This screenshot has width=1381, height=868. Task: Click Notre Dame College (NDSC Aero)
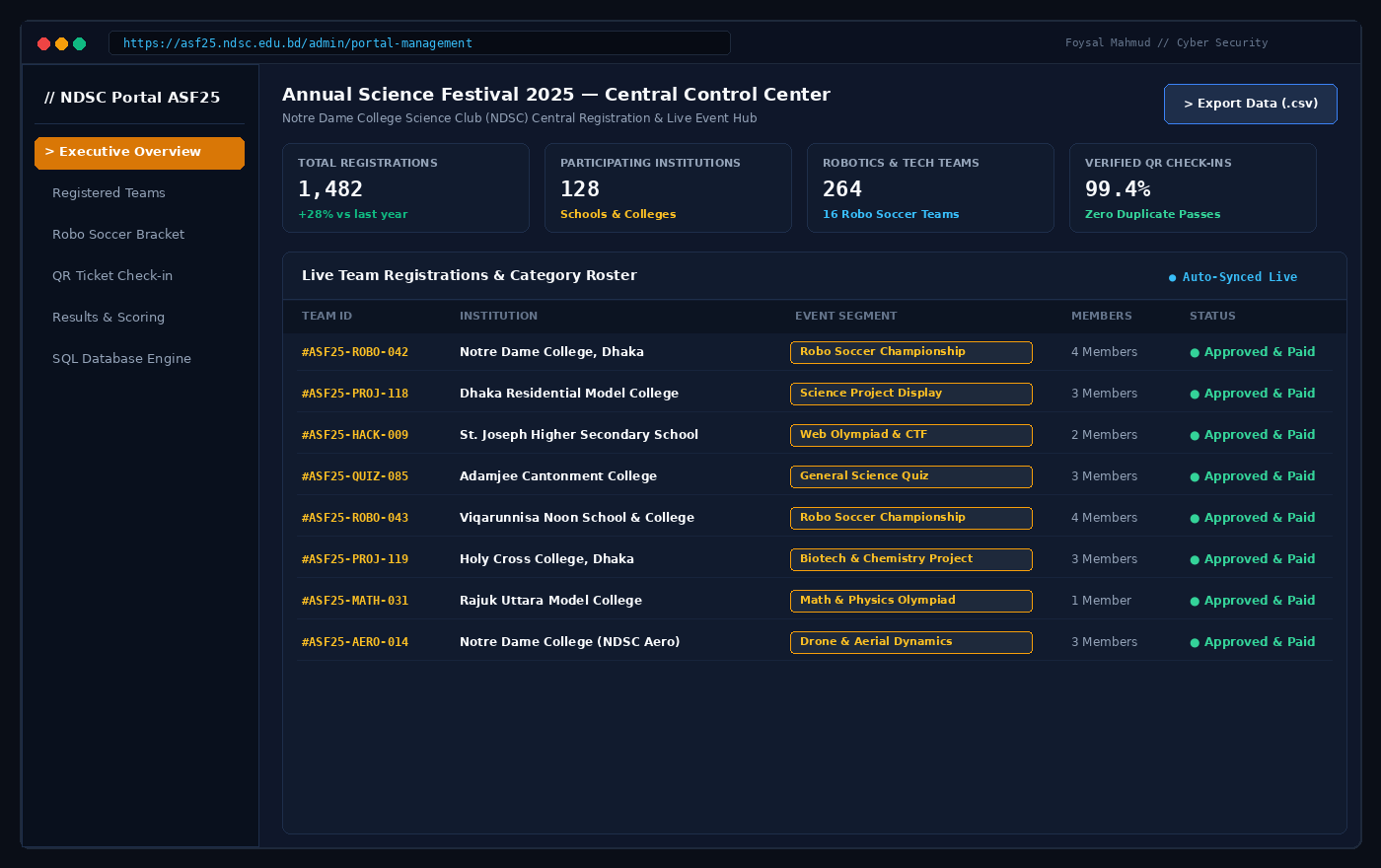click(x=569, y=642)
